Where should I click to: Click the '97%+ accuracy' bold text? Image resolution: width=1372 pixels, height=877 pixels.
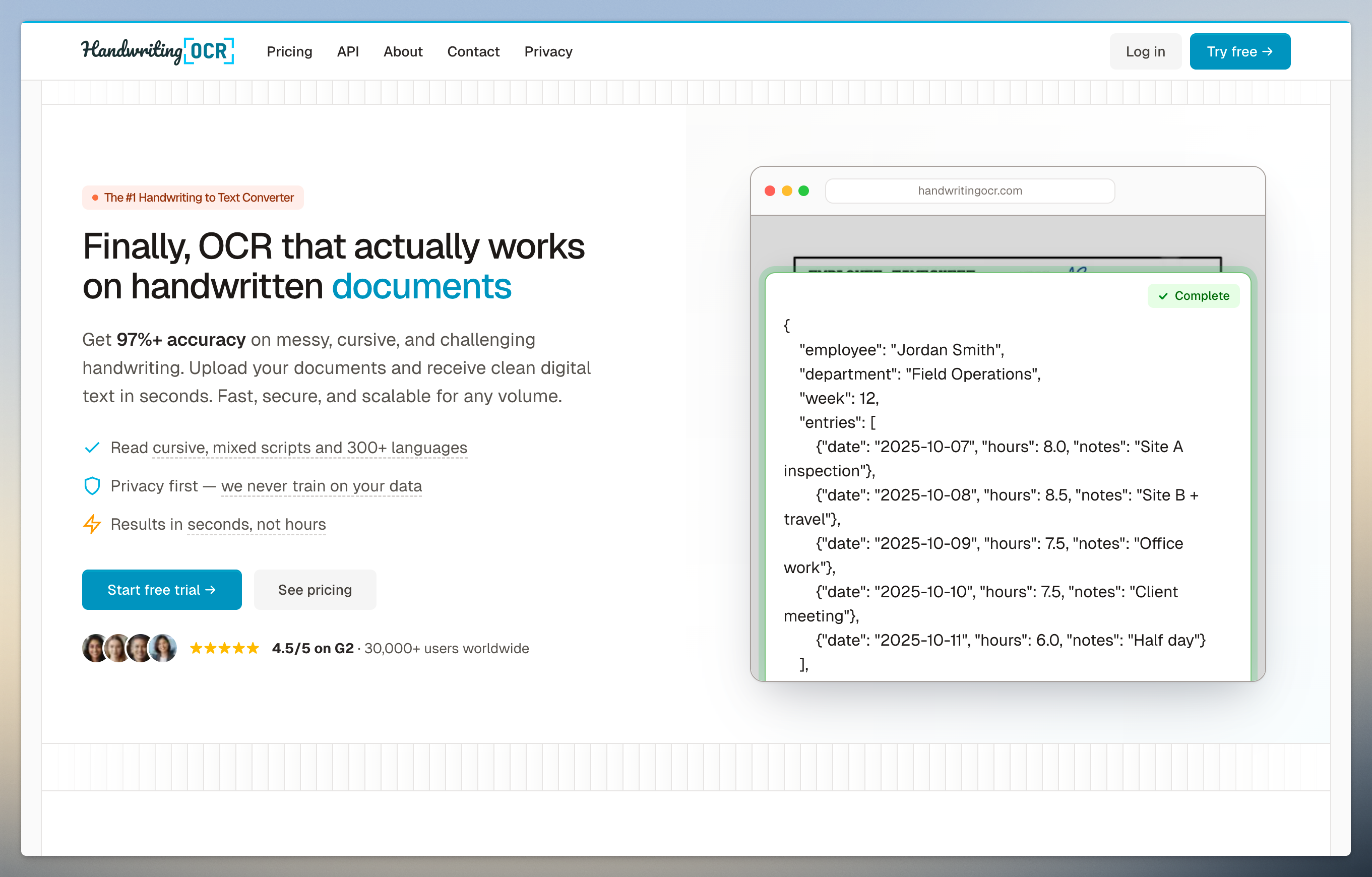coord(181,340)
